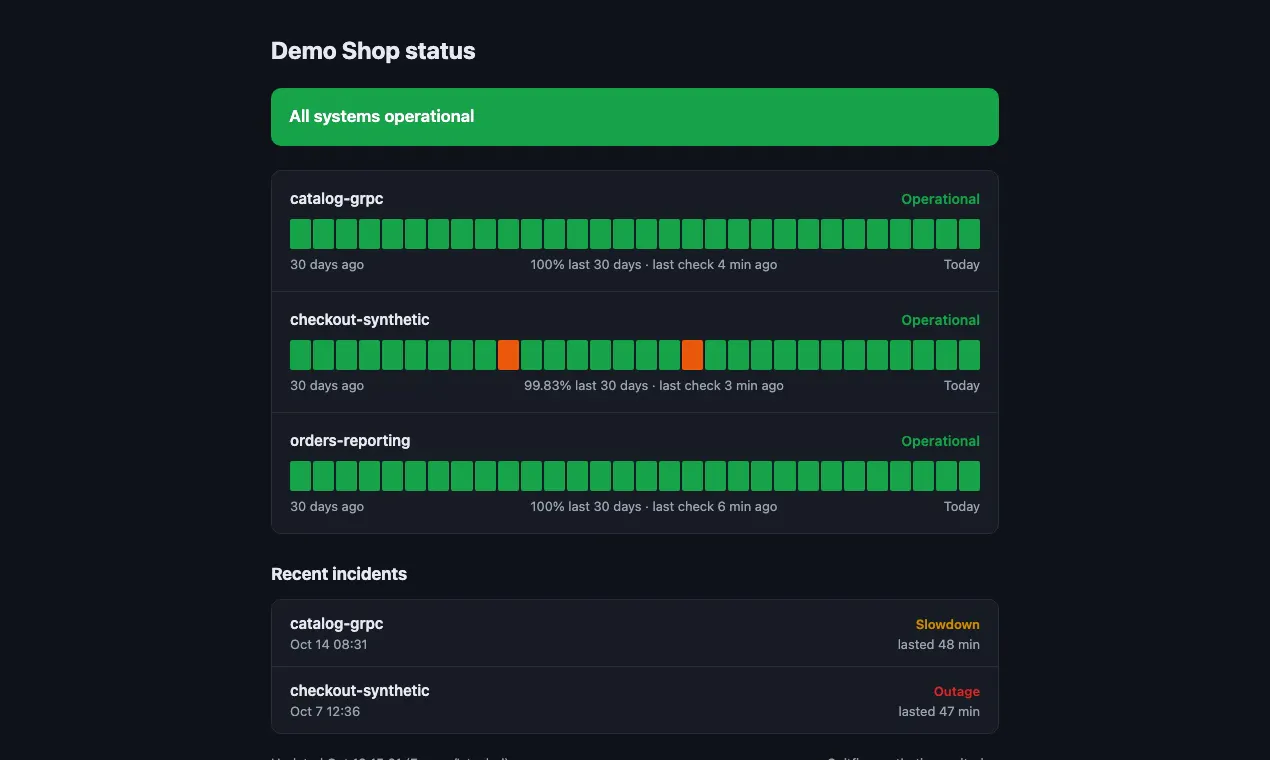Select the "99.83% last 30 days" uptime text
Viewport: 1270px width, 760px height.
pos(586,386)
